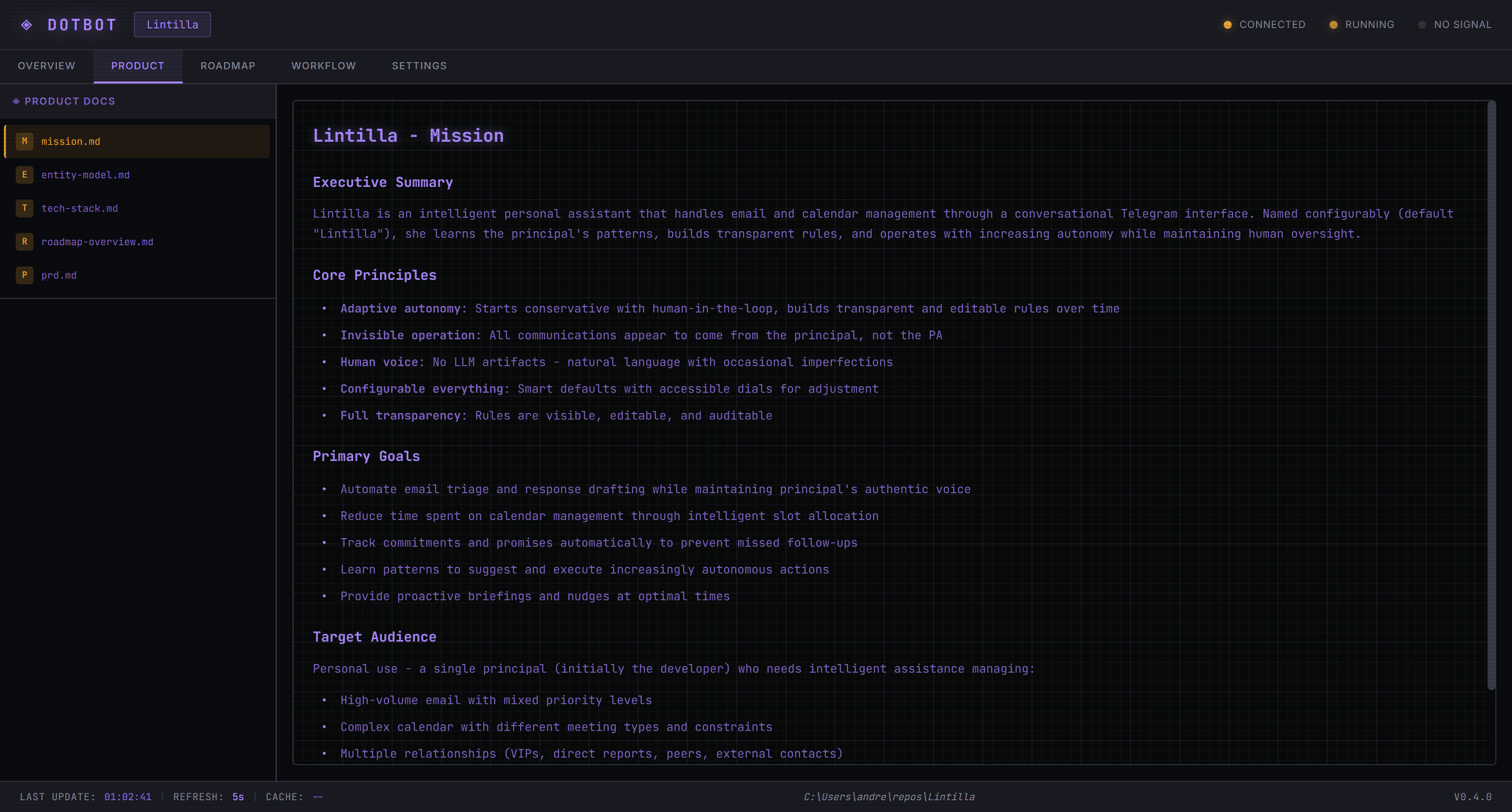Screen dimensions: 1512x812
Task: Click the REFRESH 5s interval to change it
Action: tap(237, 797)
